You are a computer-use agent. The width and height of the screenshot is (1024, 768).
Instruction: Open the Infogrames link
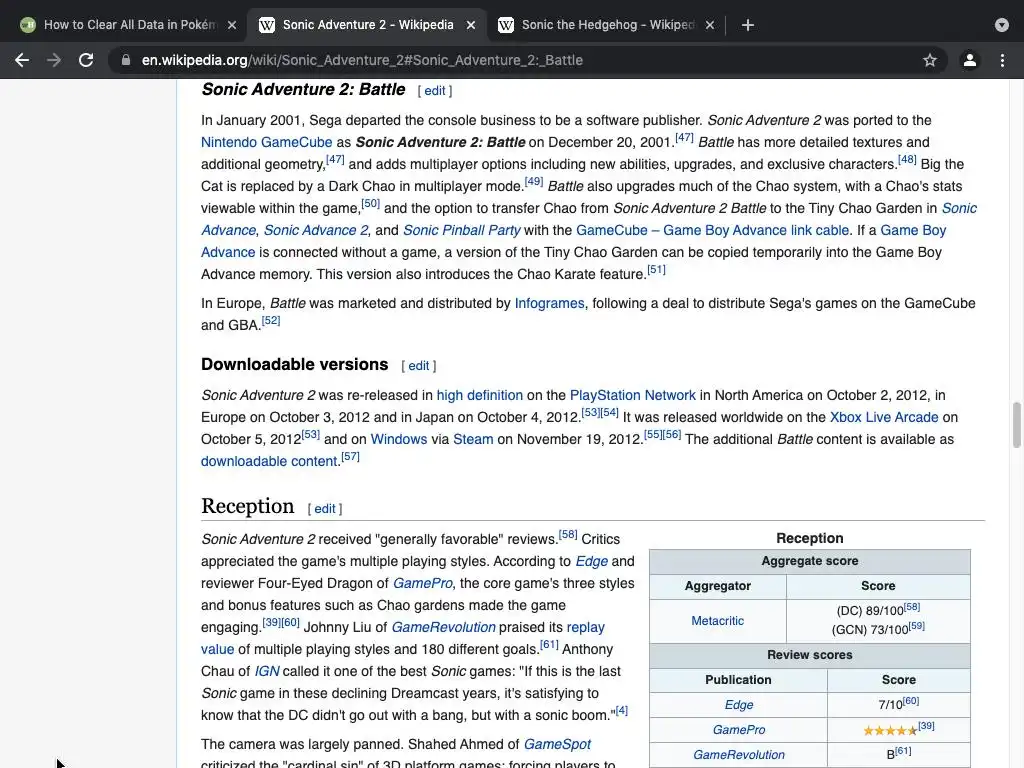[x=549, y=303]
